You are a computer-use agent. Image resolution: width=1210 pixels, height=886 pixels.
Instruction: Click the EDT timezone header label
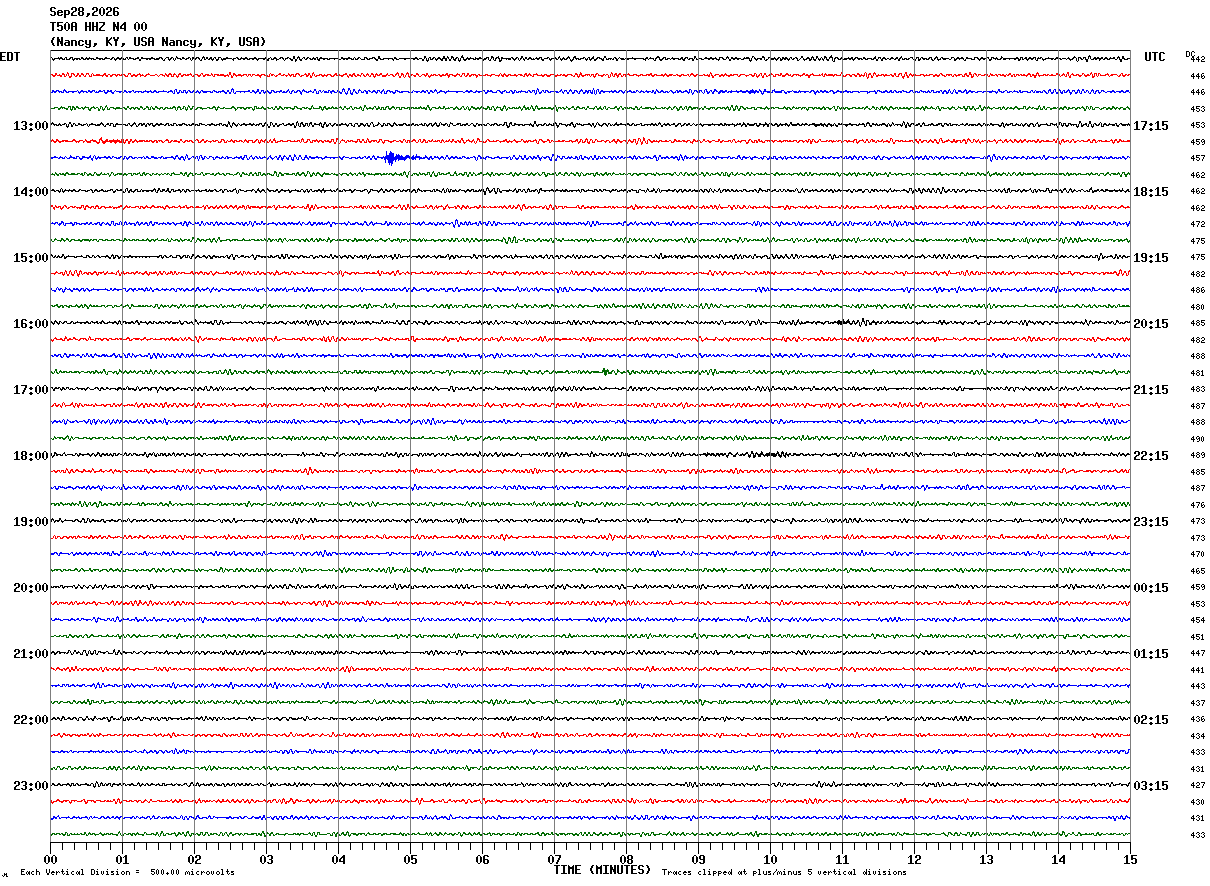click(x=10, y=57)
